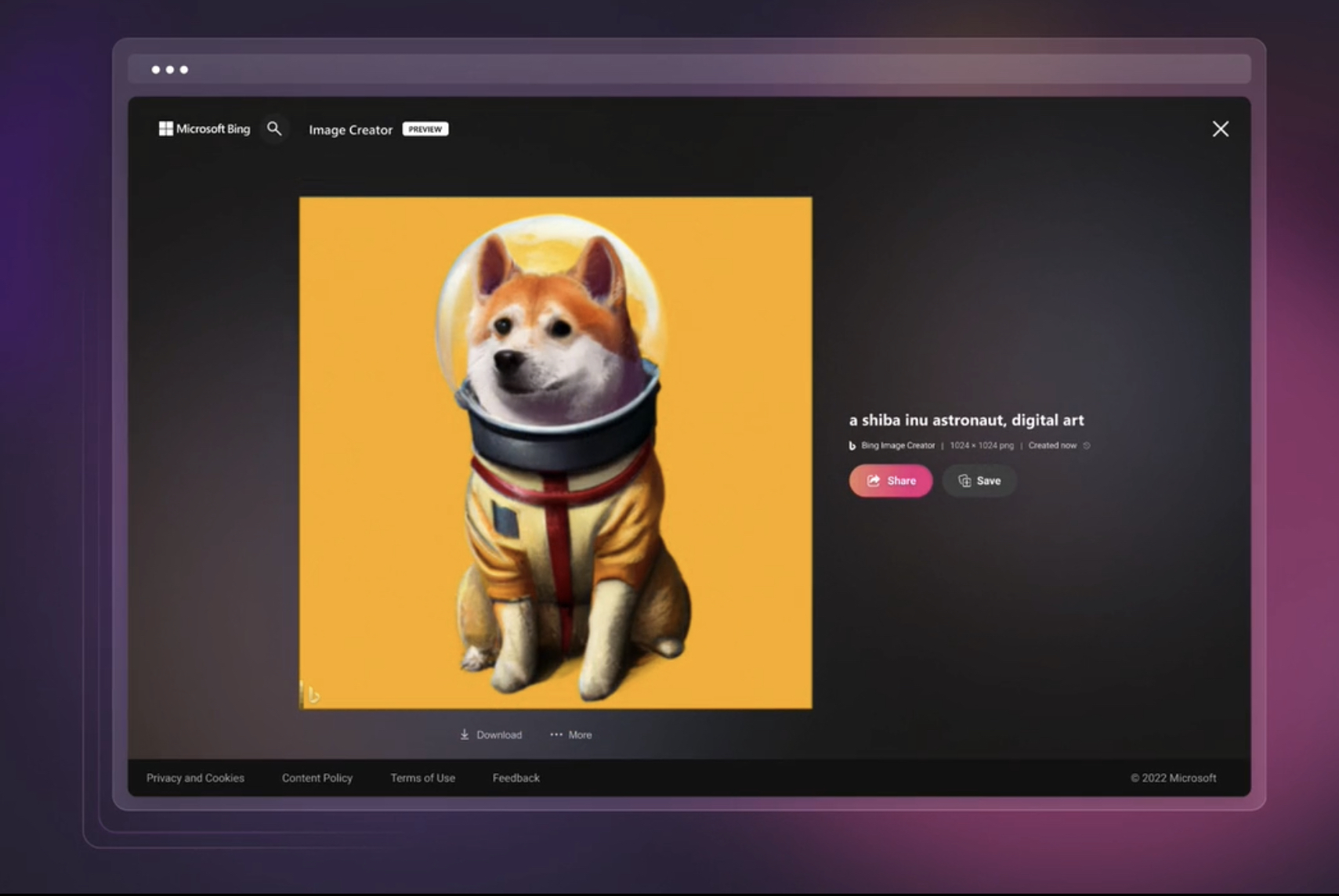Select the prompt text 'a shiba inu astronaut, digital art'
The height and width of the screenshot is (896, 1339).
966,420
